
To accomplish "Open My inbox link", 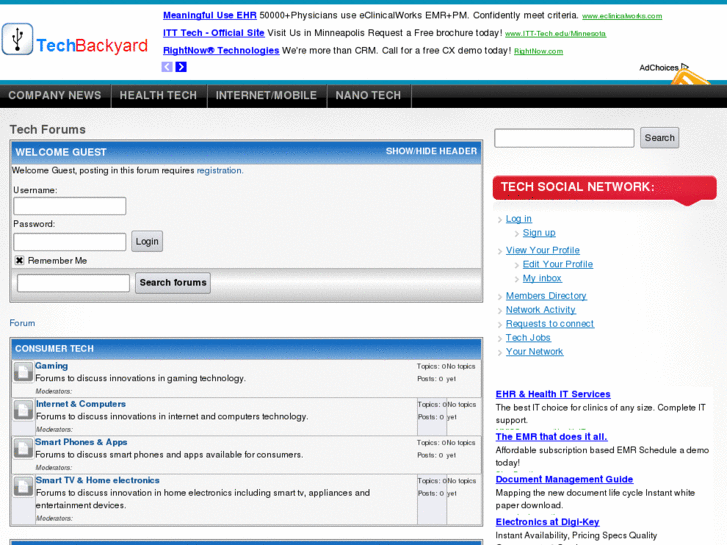I will (x=542, y=278).
